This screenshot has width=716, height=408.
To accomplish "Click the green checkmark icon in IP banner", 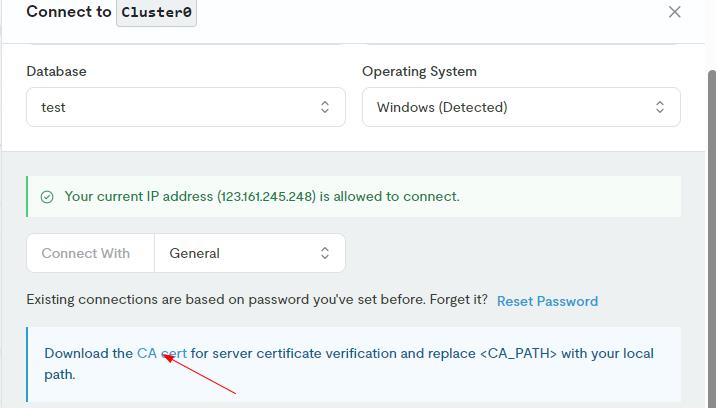I will tap(47, 197).
